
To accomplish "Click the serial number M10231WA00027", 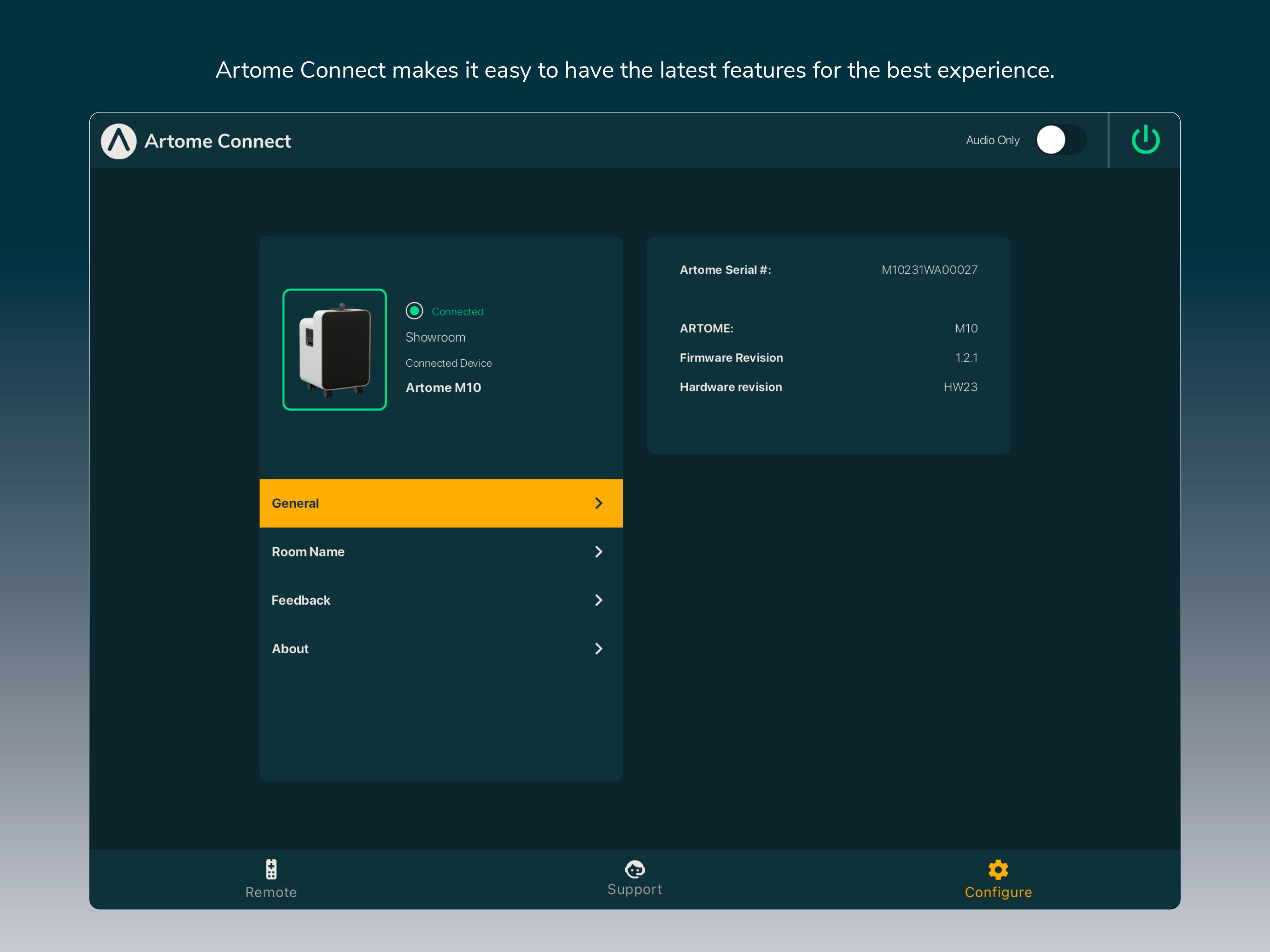I will [x=930, y=270].
